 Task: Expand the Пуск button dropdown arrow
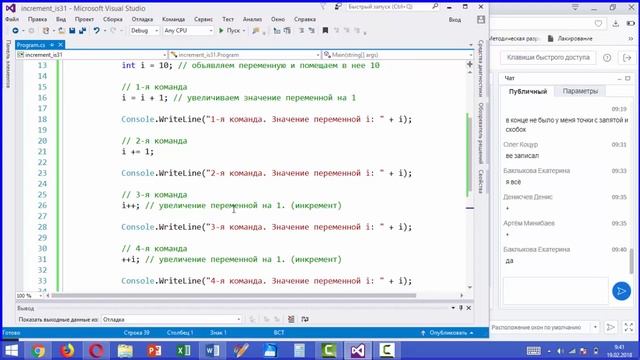click(244, 31)
